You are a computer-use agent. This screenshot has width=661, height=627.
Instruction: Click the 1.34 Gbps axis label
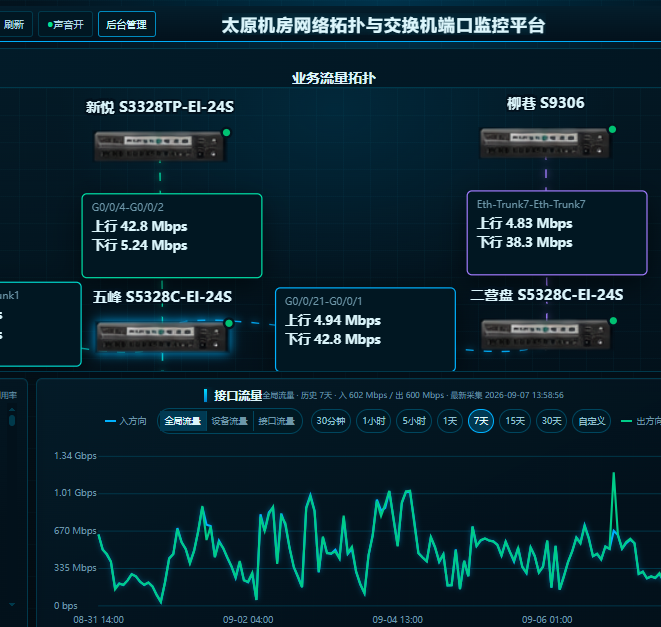coord(75,455)
